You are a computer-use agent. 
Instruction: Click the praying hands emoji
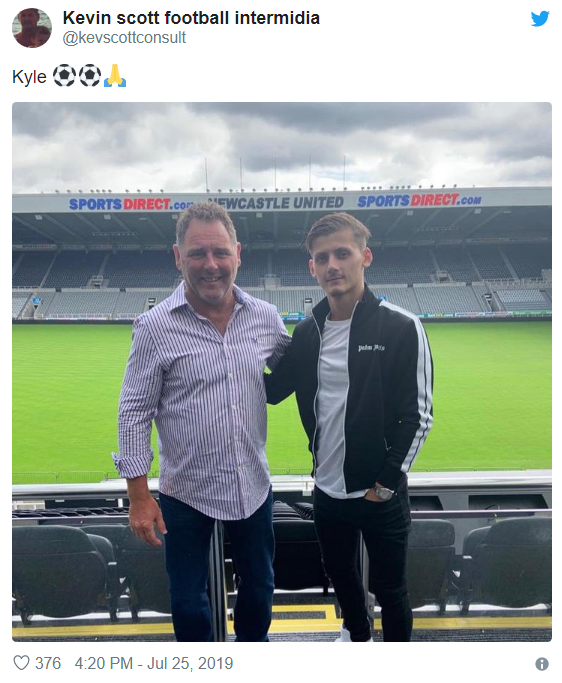[115, 75]
